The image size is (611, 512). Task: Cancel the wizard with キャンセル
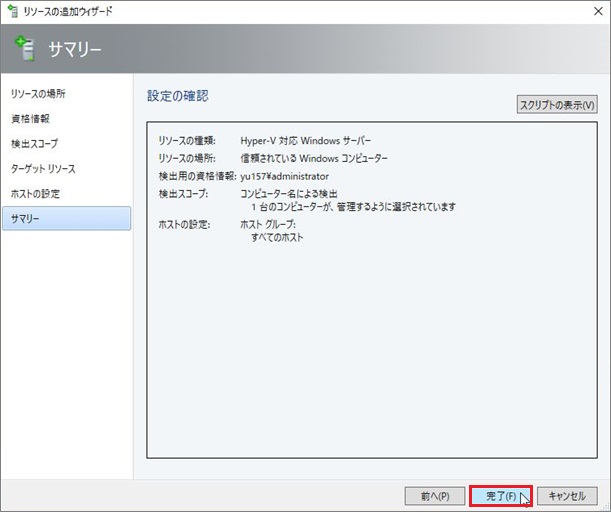567,496
